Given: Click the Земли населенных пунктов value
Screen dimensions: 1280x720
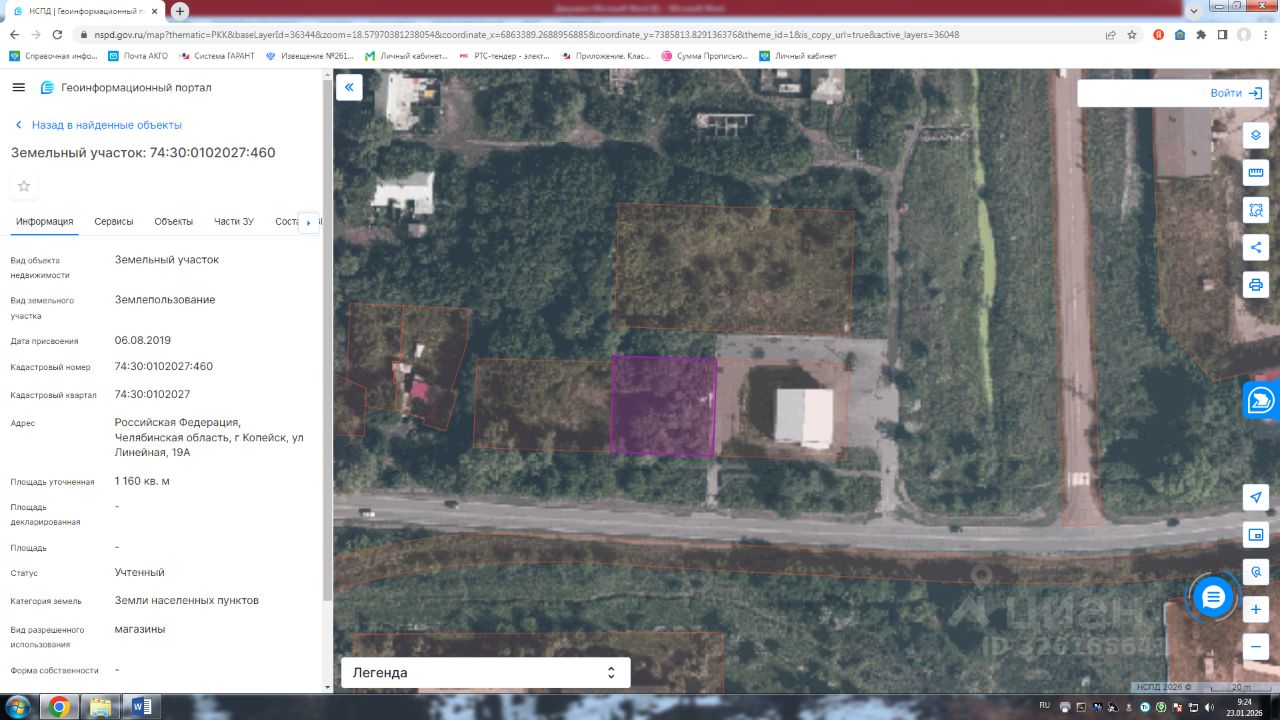Looking at the screenshot, I should click(x=187, y=601).
